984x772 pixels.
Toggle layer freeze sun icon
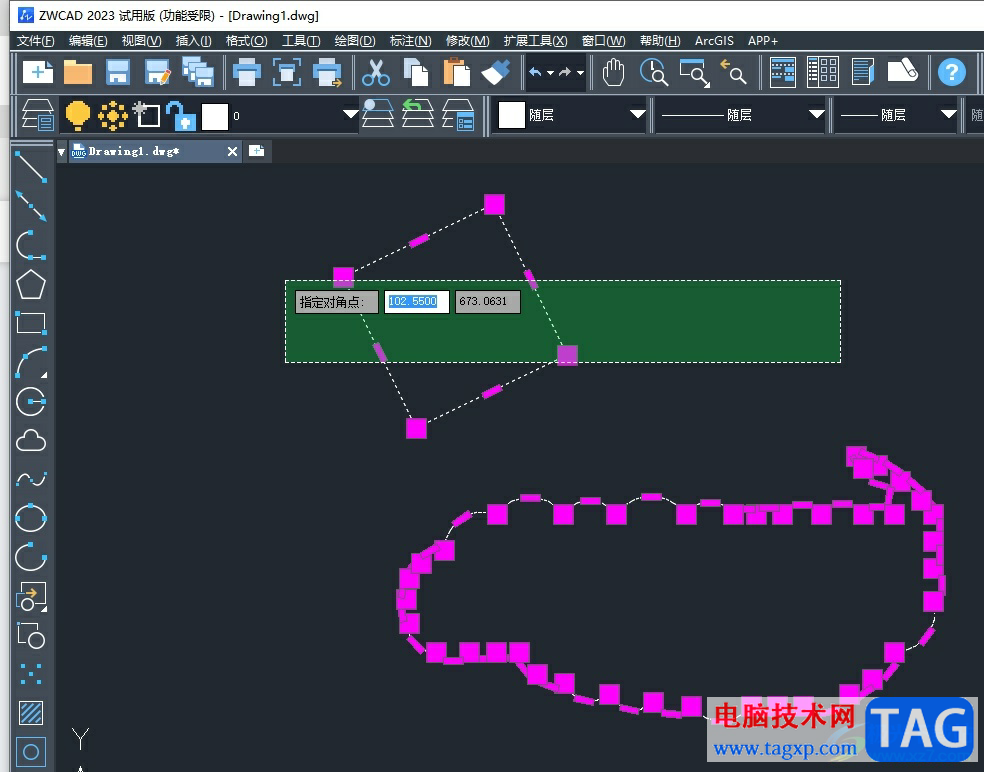pos(113,115)
